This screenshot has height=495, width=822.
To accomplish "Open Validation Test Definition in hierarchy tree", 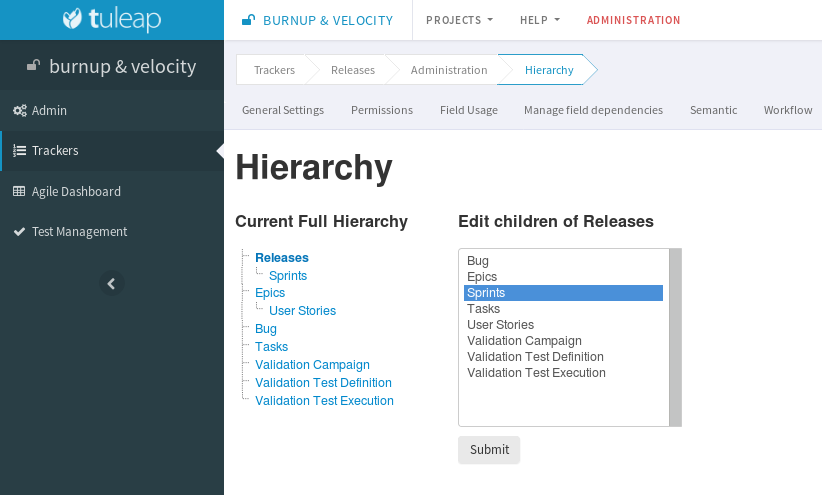I will [323, 382].
